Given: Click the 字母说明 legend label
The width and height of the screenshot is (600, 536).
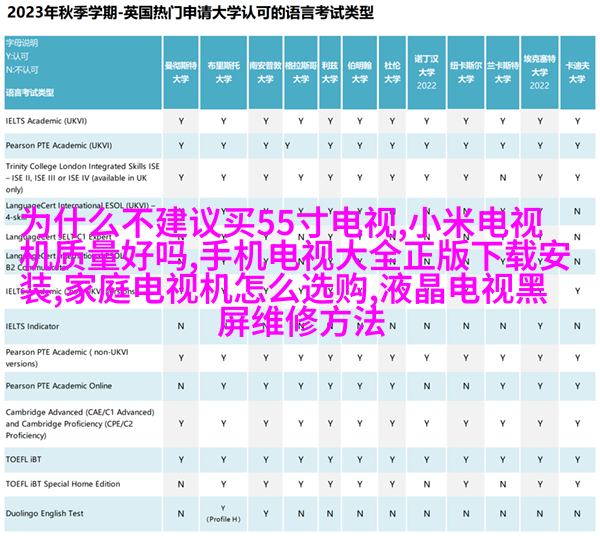Looking at the screenshot, I should click(22, 43).
